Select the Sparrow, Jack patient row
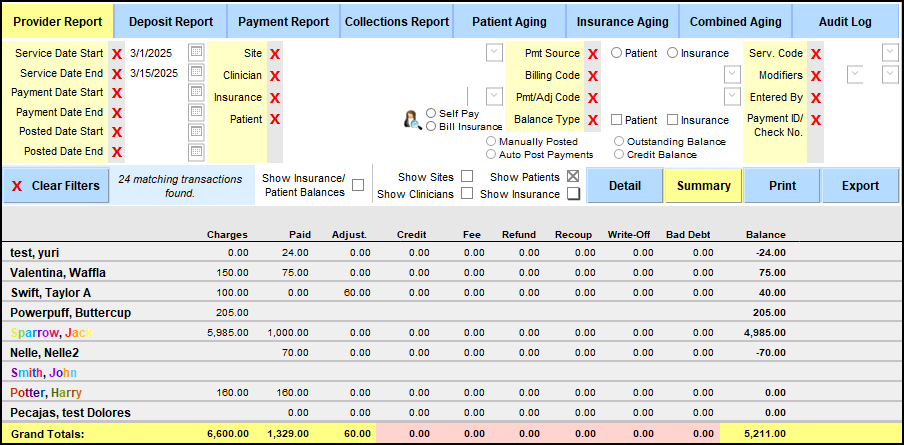This screenshot has width=904, height=445. pos(452,333)
